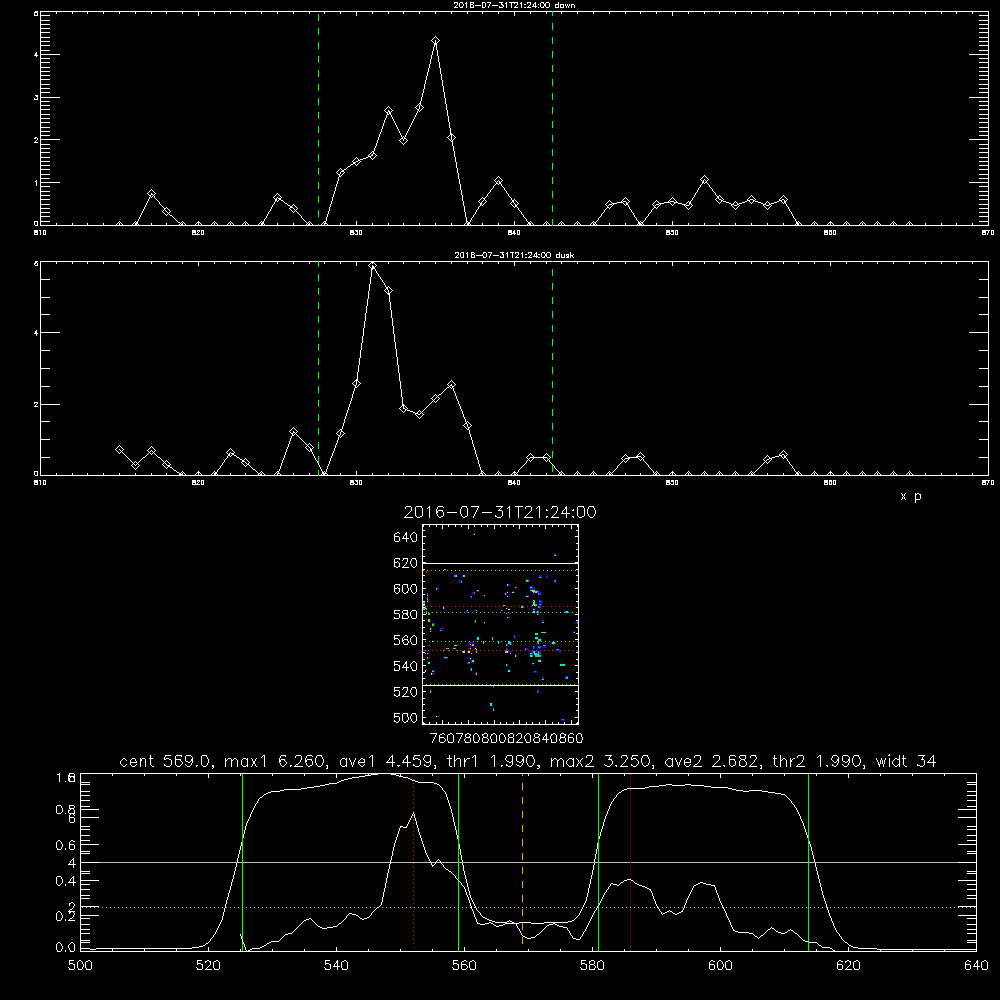The height and width of the screenshot is (1000, 1000).
Task: Click the y-axis label 560 of scatter image
Action: 405,640
